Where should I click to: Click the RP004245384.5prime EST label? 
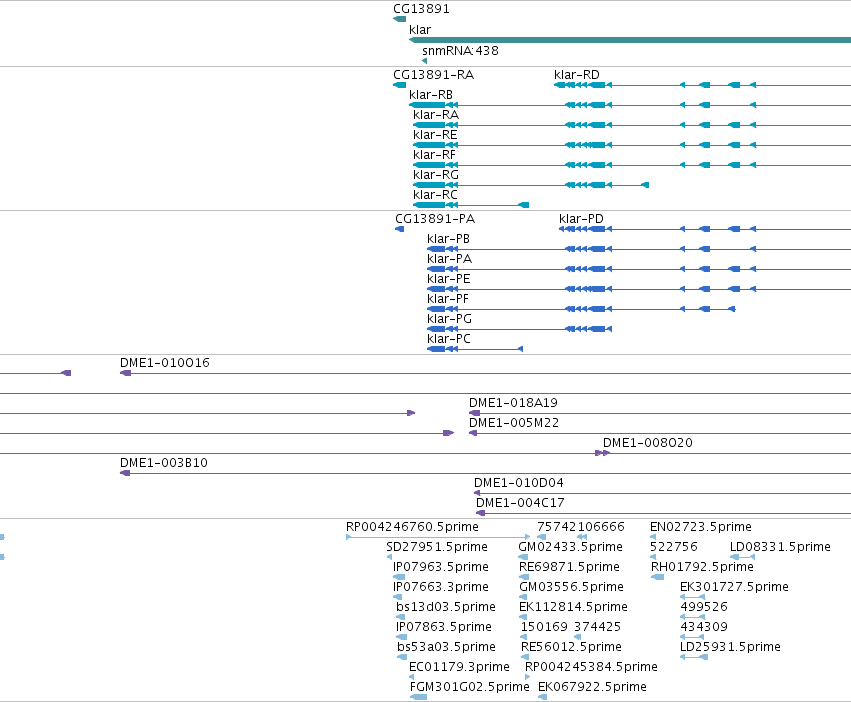coord(591,667)
